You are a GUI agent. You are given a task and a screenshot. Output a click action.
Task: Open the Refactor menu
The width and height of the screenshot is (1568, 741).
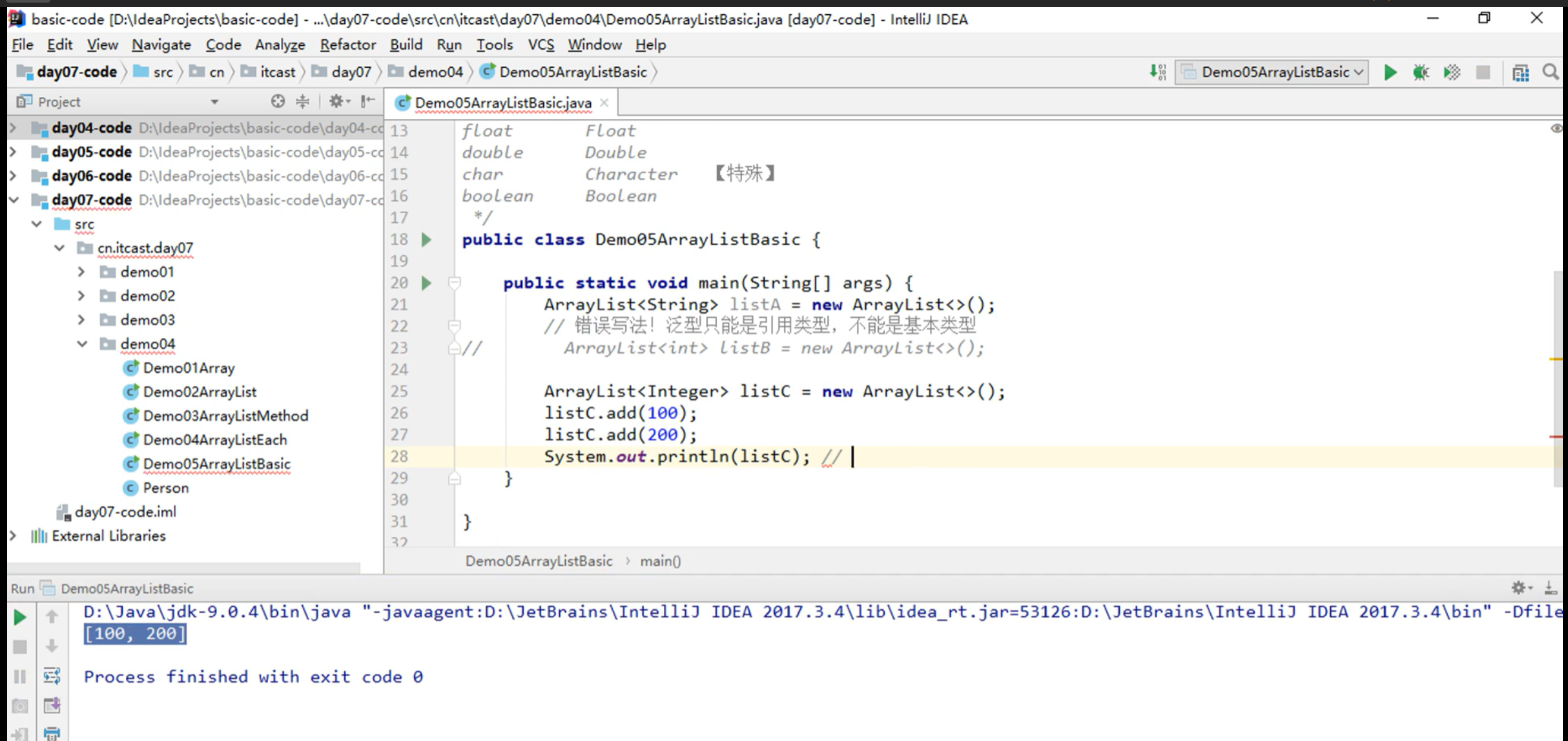pyautogui.click(x=347, y=45)
